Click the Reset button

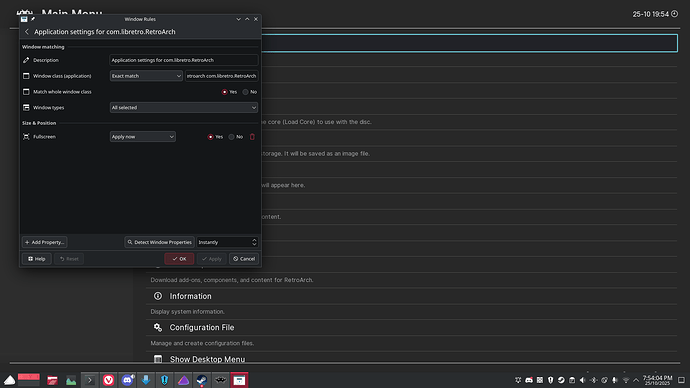[69, 259]
